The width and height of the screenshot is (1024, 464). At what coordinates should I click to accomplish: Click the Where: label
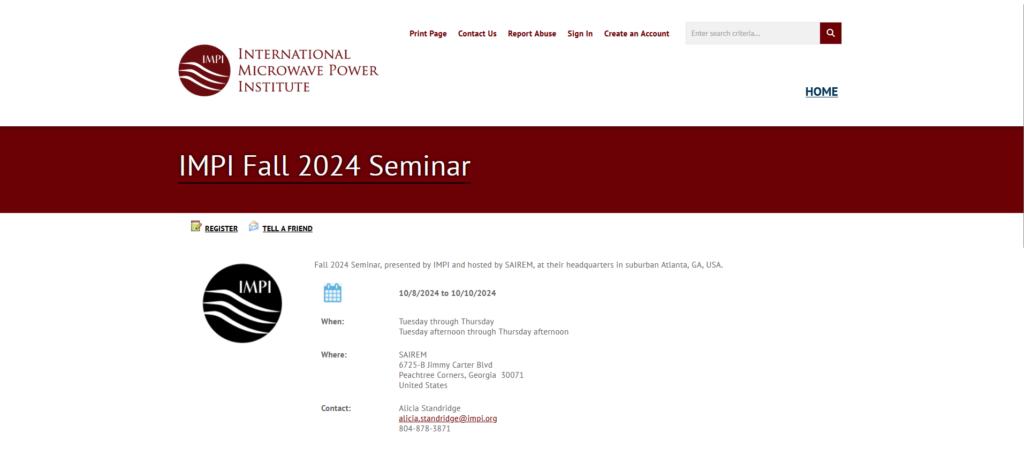click(334, 355)
